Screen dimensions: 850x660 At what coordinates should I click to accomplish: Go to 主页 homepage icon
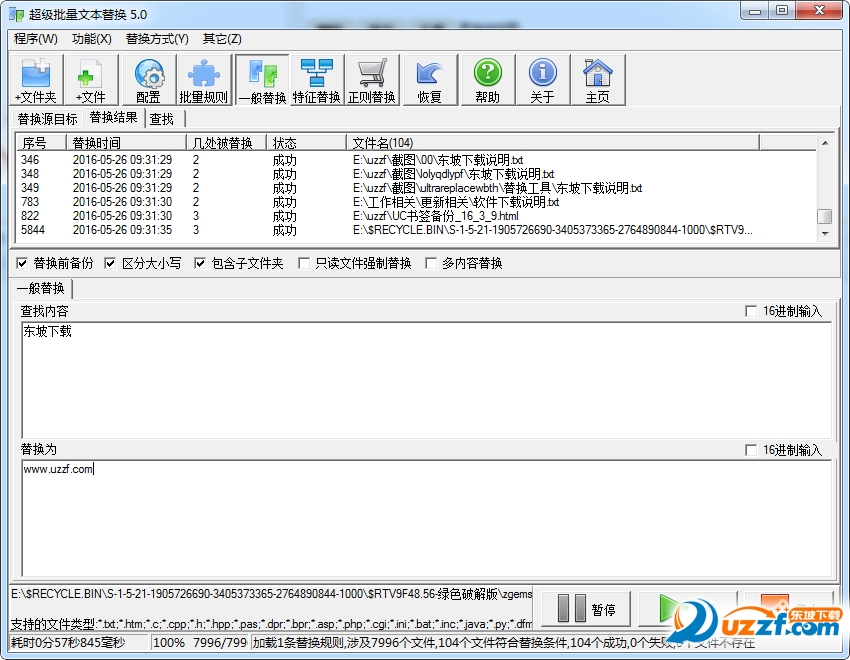(598, 80)
